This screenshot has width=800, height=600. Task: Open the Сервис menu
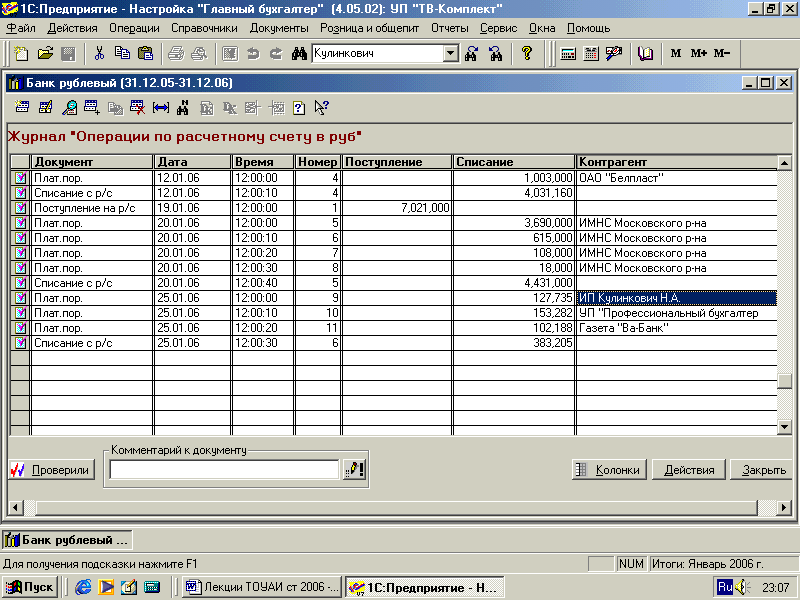pos(498,28)
